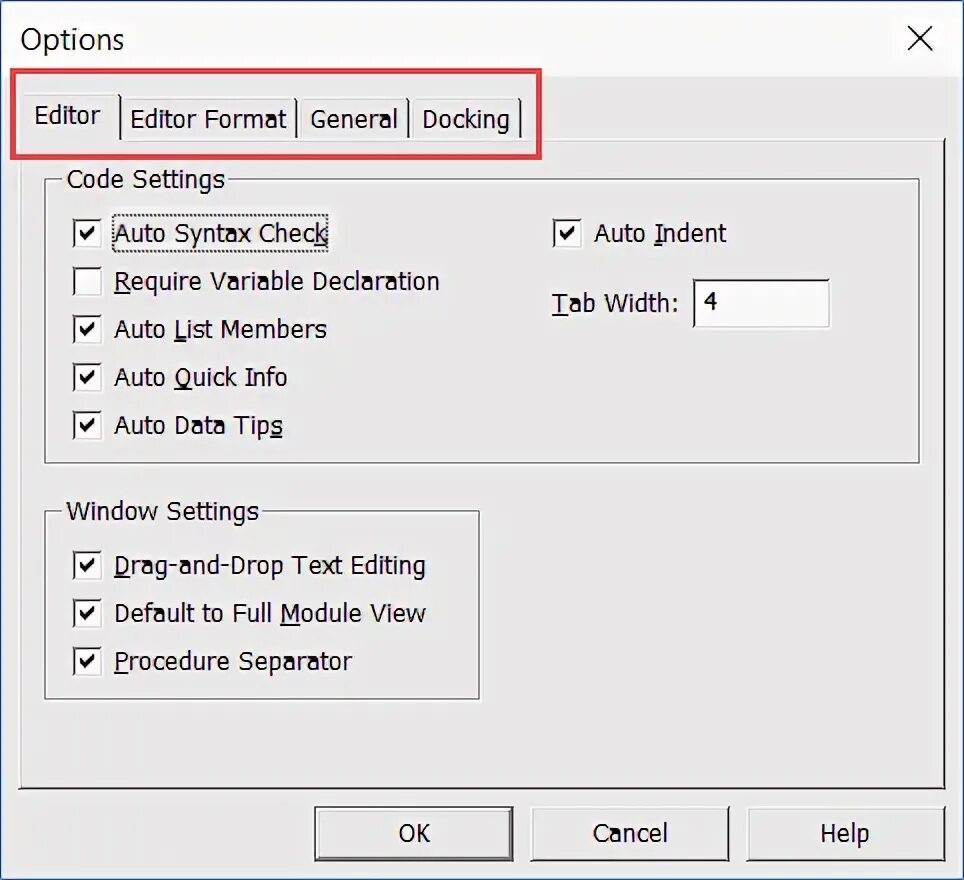Click the Tab Width input field
This screenshot has height=880, width=964.
pos(760,303)
